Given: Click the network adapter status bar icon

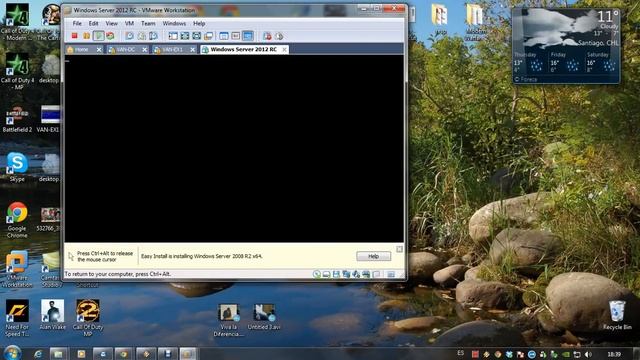Looking at the screenshot, I should point(346,274).
